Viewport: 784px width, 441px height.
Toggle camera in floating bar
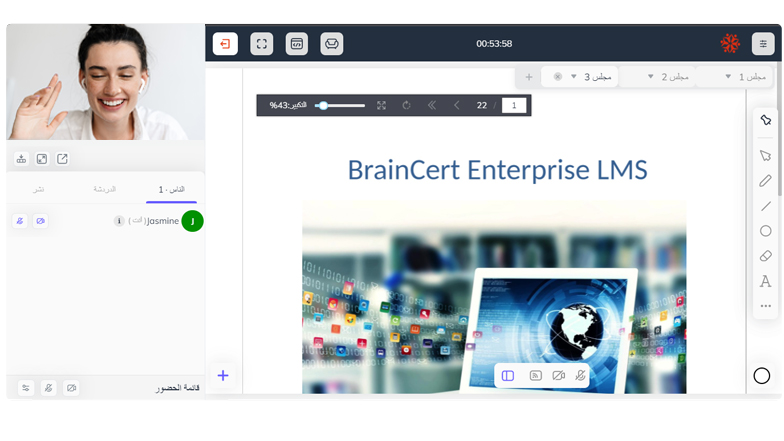[x=558, y=376]
